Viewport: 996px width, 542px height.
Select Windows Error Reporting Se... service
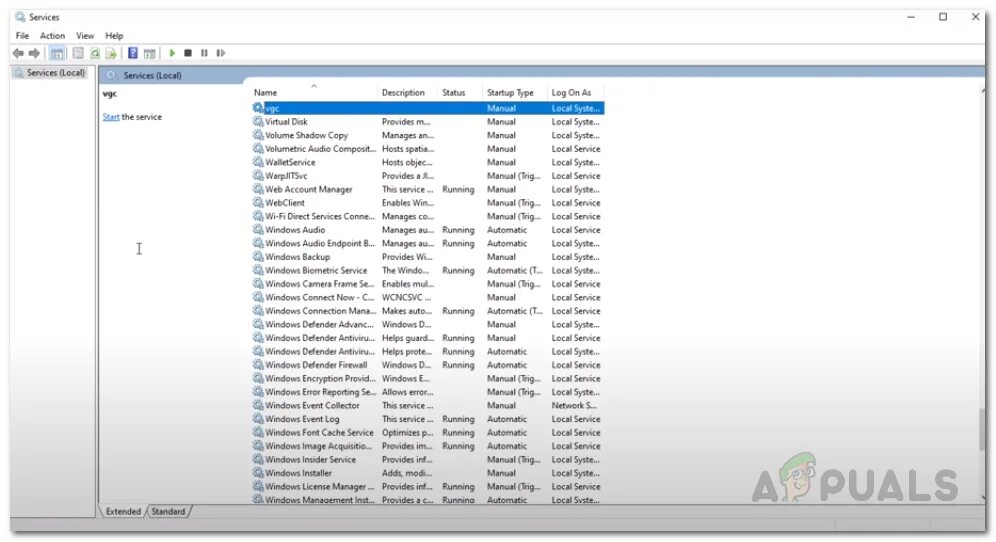pyautogui.click(x=427, y=392)
